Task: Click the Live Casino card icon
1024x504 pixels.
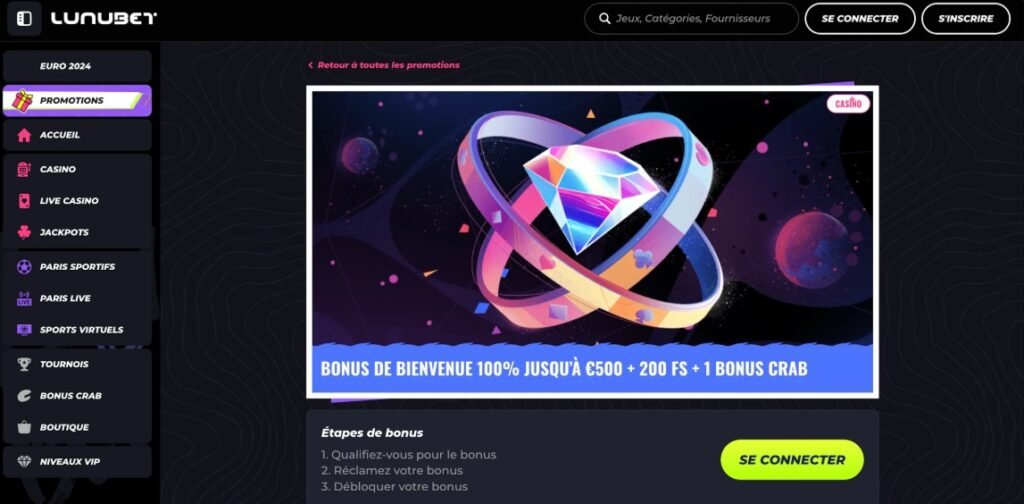Action: [x=24, y=201]
